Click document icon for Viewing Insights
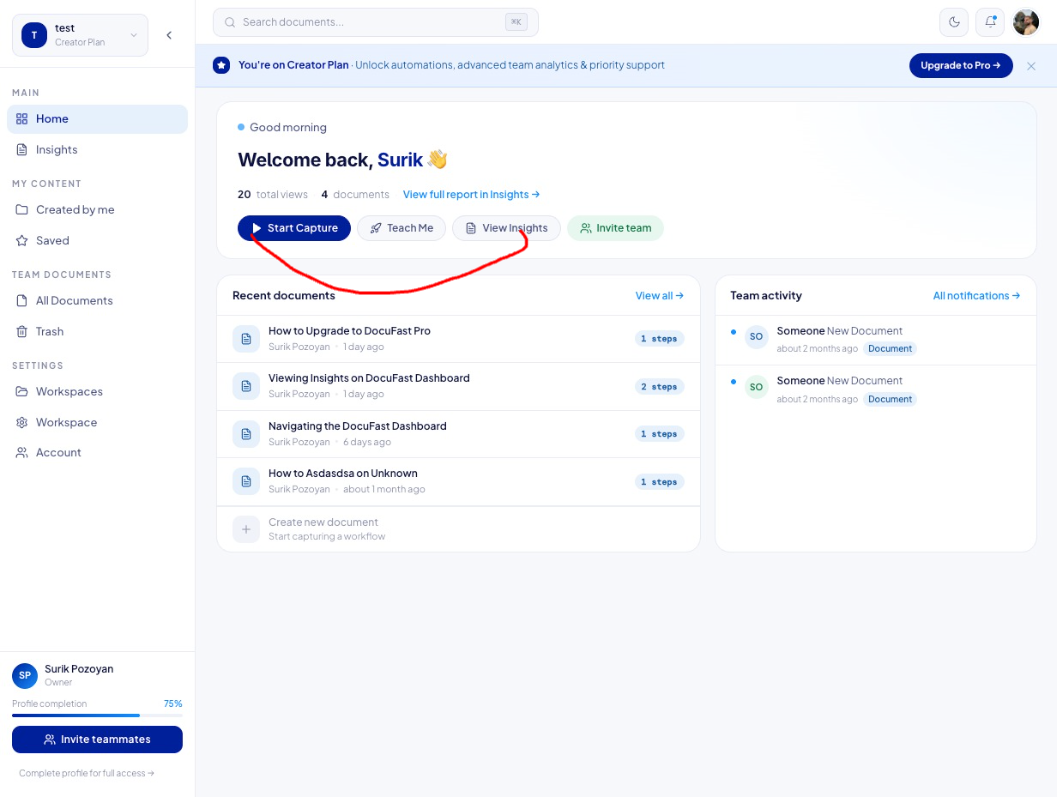The height and width of the screenshot is (797, 1057). tap(246, 386)
